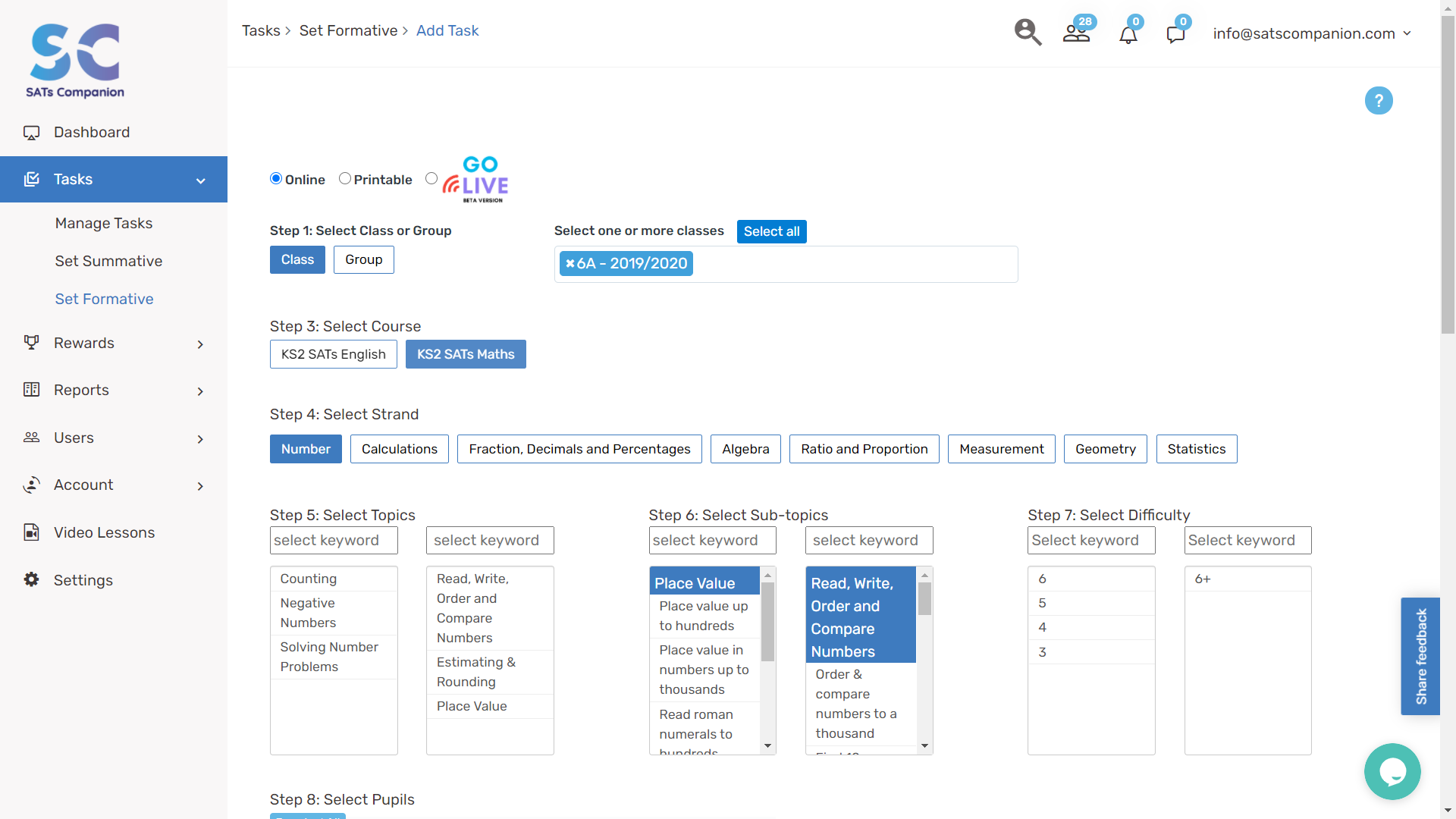Viewport: 1456px width, 819px height.
Task: Toggle the Group selection button
Action: (x=364, y=260)
